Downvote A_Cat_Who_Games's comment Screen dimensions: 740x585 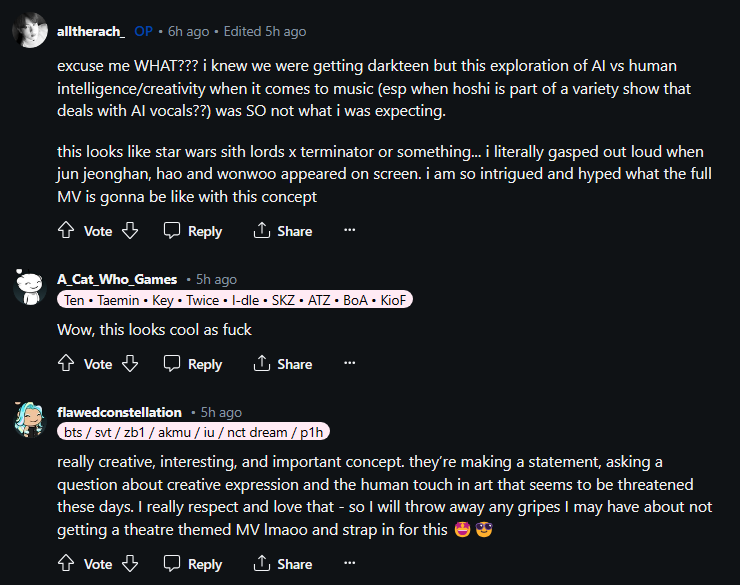(x=129, y=364)
